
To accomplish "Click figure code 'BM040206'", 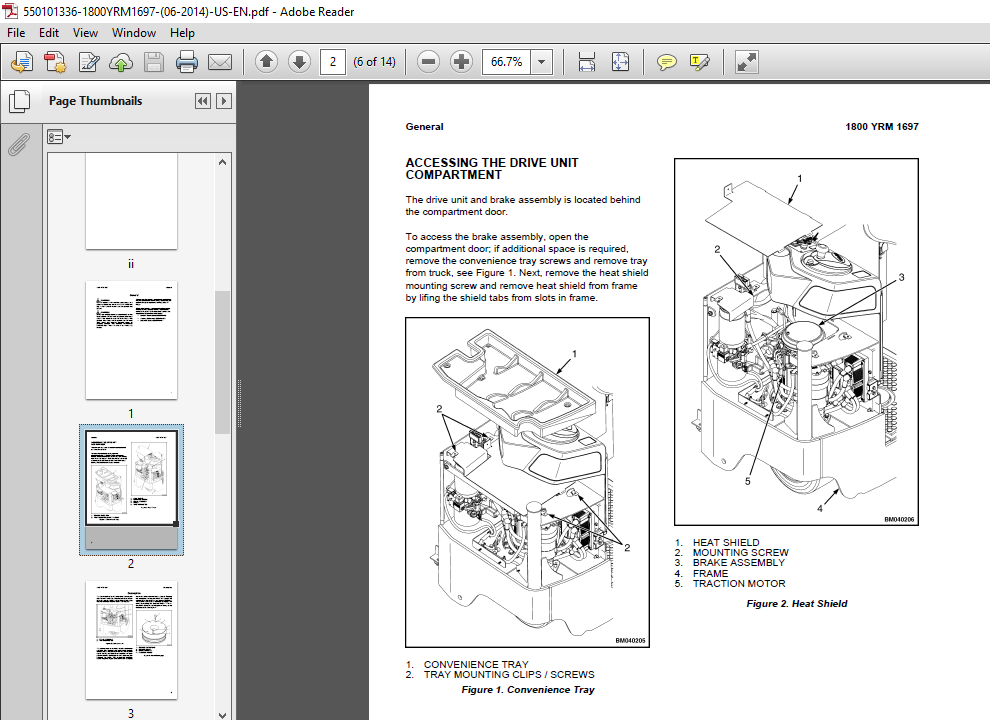I will (899, 519).
